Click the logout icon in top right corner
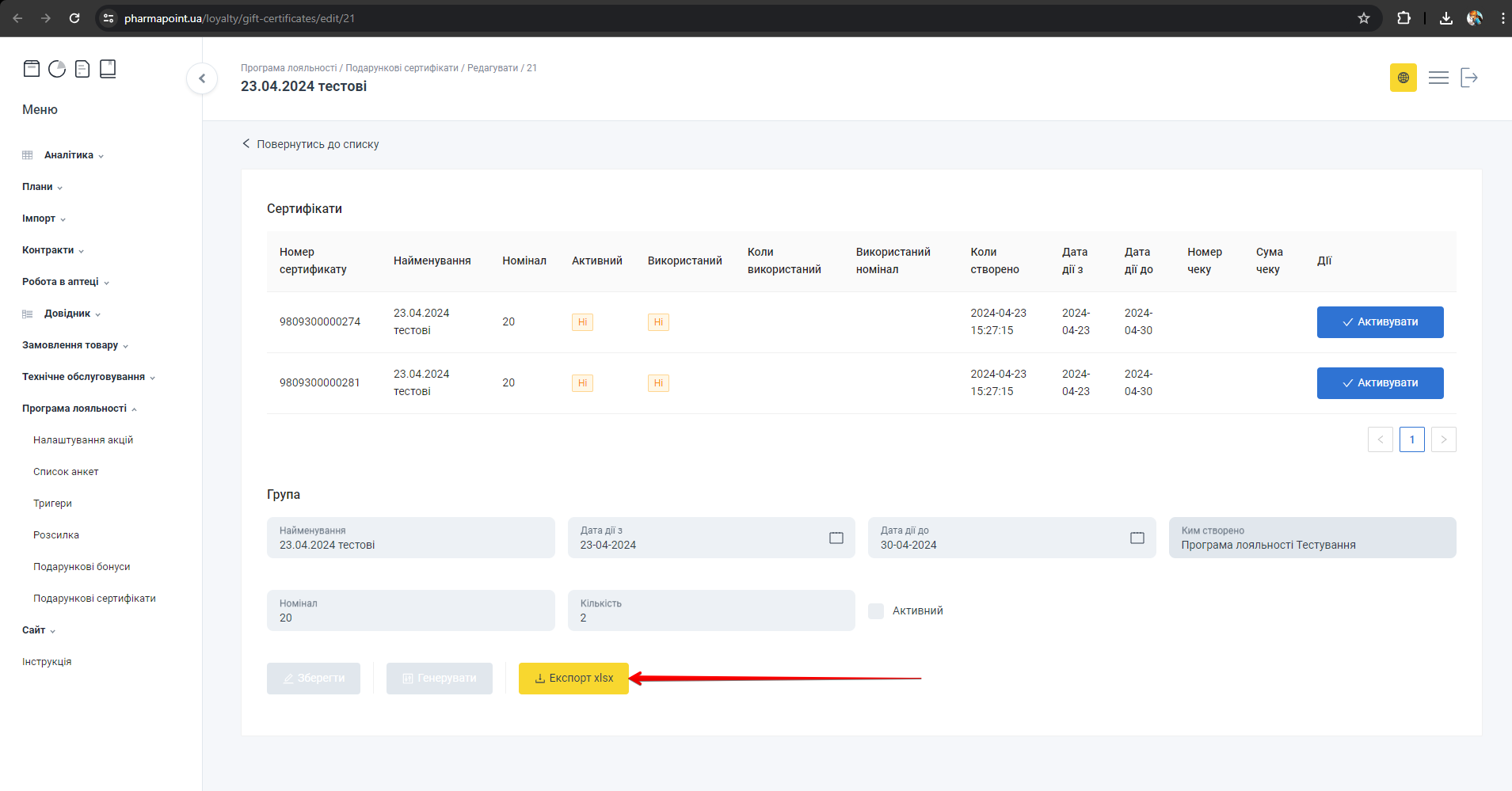Screen dimensions: 1512x791 [x=1469, y=78]
